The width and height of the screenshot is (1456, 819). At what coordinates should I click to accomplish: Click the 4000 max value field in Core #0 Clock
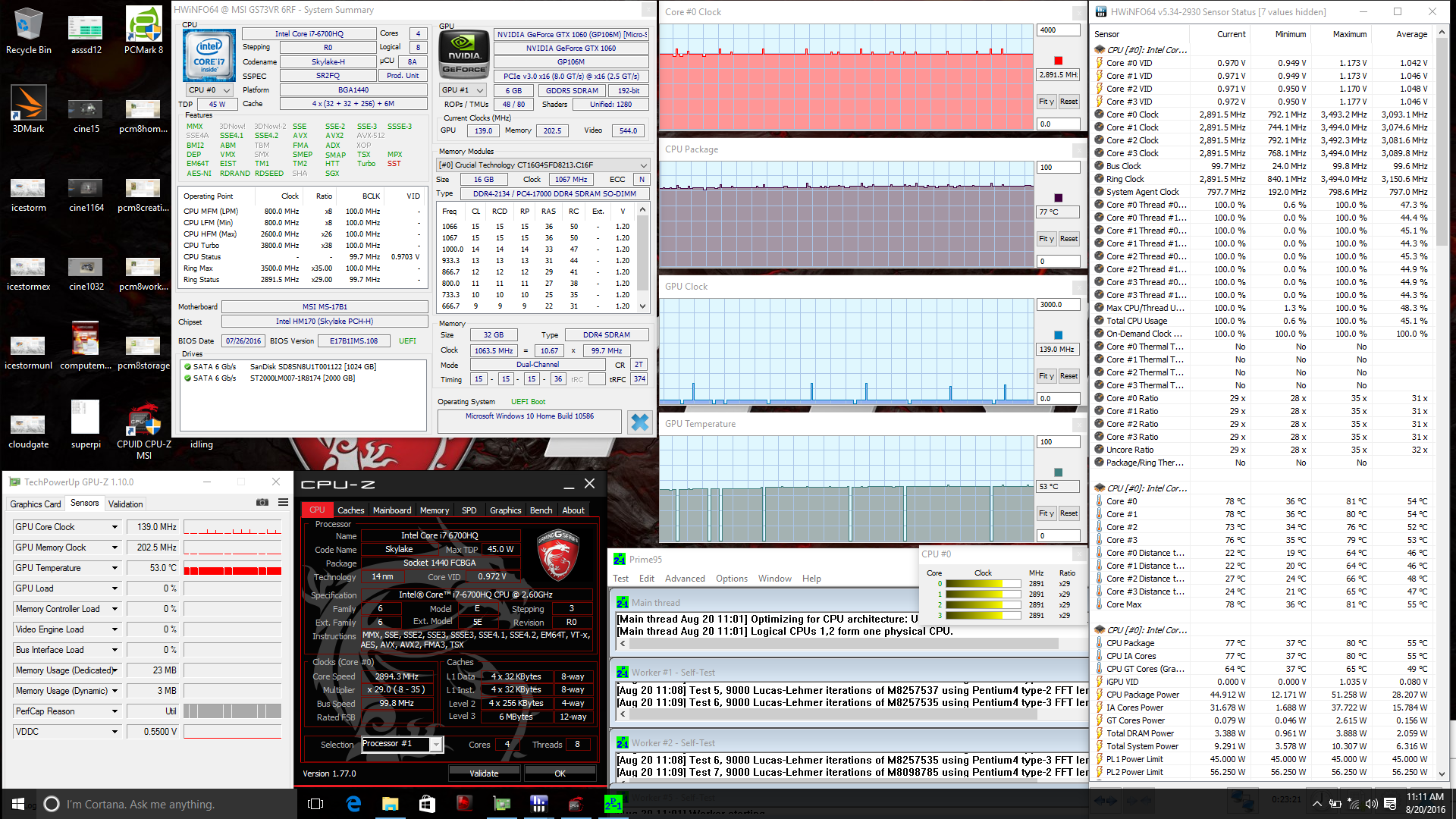pos(1058,30)
